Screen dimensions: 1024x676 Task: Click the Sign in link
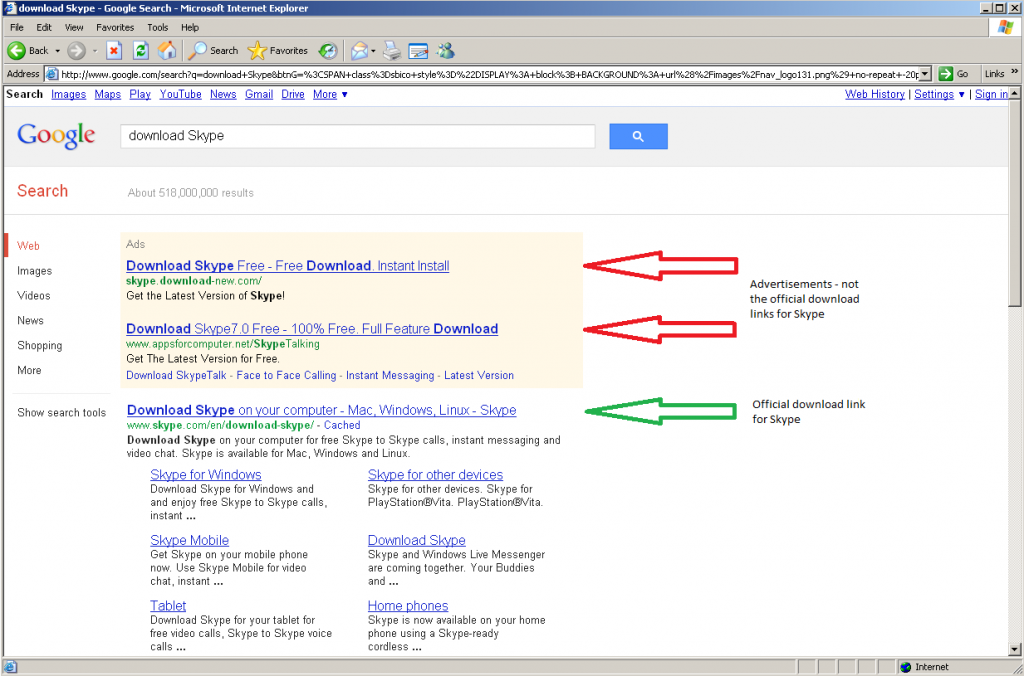click(x=991, y=94)
